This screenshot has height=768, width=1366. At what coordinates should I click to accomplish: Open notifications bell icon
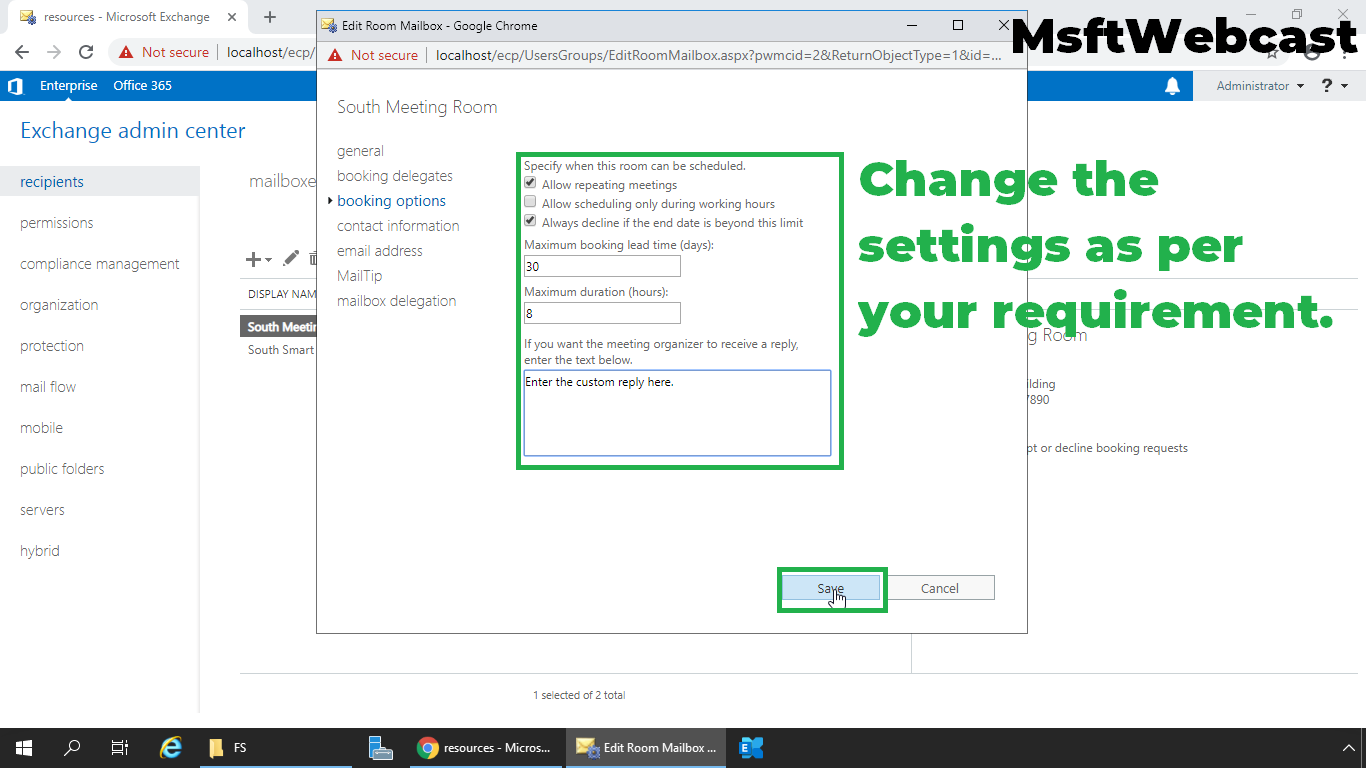click(1172, 86)
